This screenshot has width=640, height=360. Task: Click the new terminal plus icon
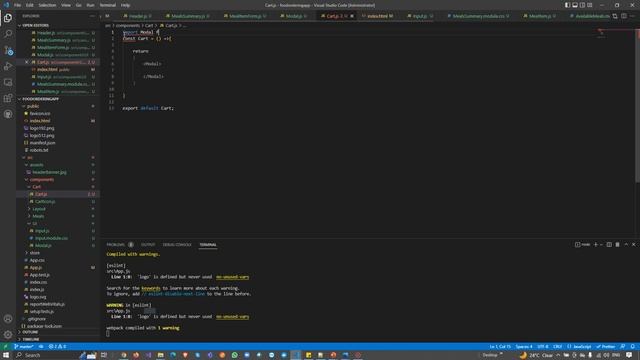[596, 244]
